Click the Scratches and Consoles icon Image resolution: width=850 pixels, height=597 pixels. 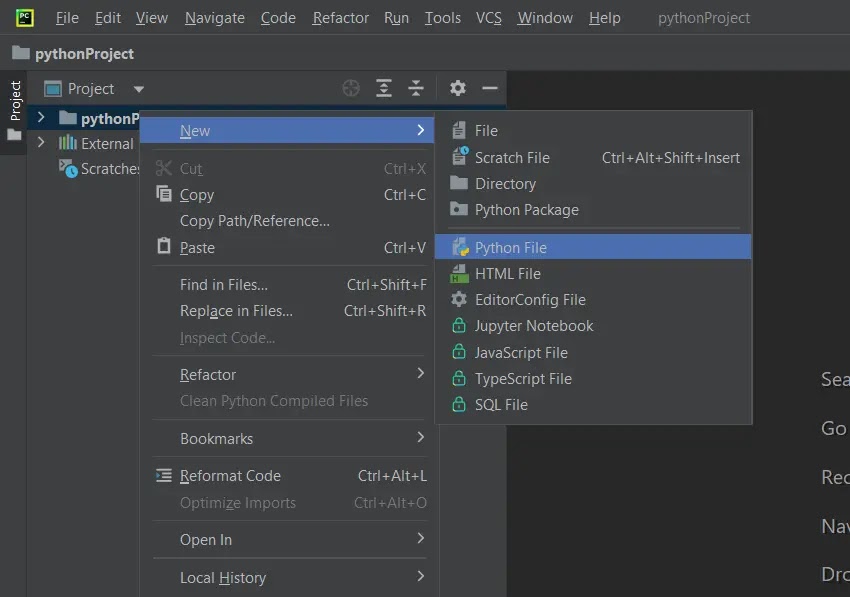(68, 169)
